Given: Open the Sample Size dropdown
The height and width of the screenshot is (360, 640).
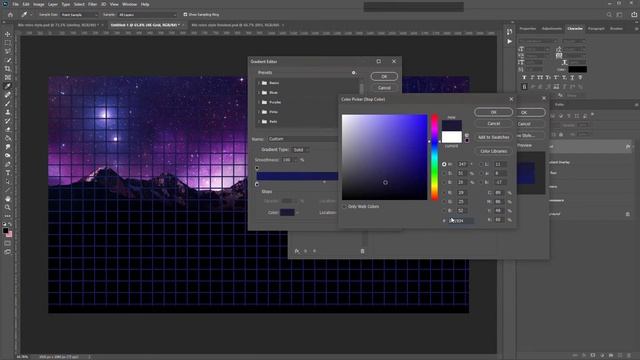Looking at the screenshot, I should (x=79, y=15).
